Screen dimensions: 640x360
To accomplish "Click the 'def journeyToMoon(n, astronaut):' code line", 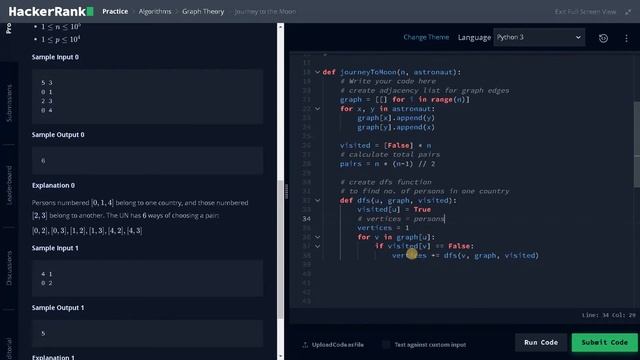I will click(x=391, y=72).
